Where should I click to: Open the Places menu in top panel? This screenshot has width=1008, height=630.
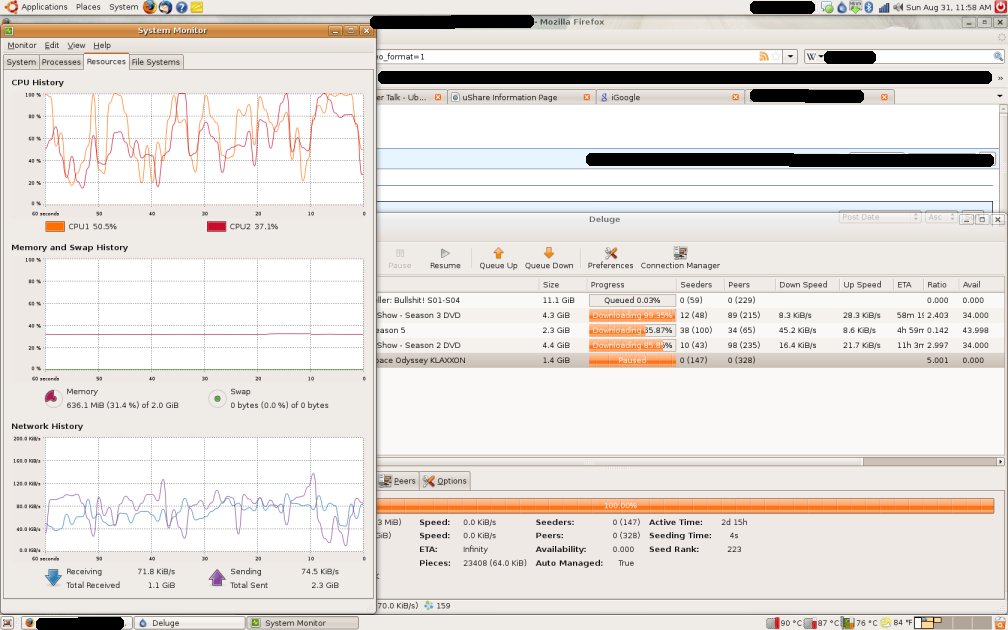point(88,7)
